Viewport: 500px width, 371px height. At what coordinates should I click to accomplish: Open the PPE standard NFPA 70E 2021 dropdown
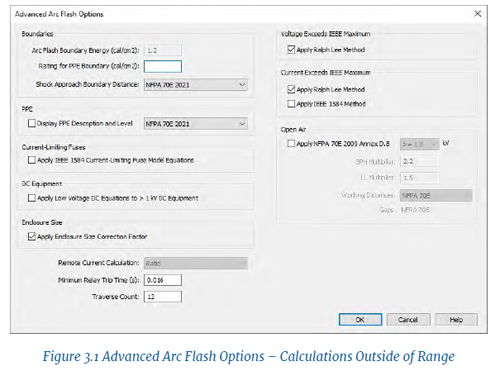196,124
